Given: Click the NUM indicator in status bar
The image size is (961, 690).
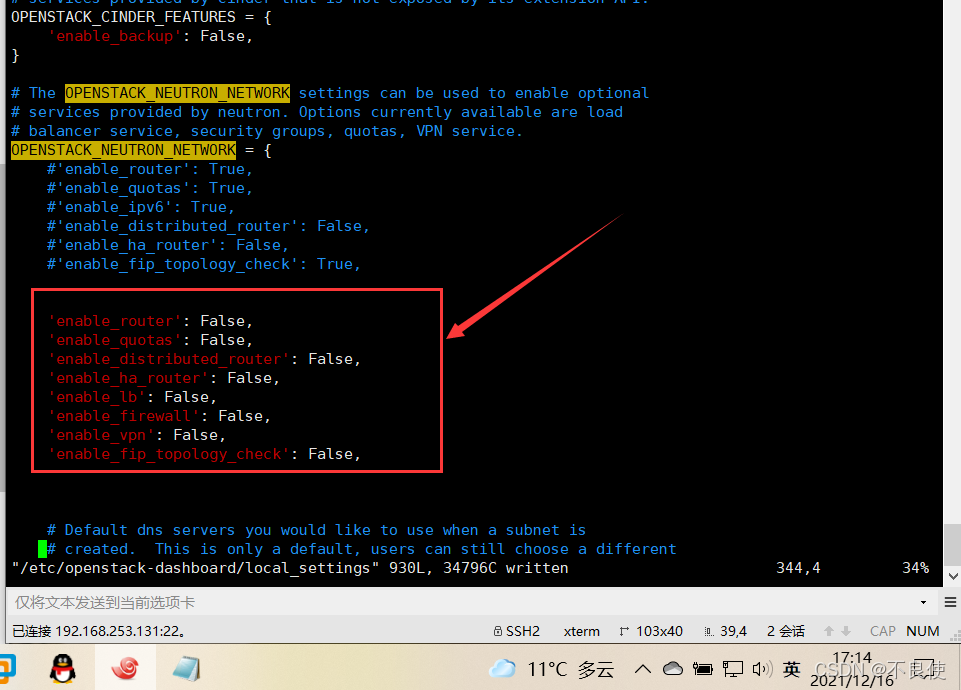Looking at the screenshot, I should (922, 631).
